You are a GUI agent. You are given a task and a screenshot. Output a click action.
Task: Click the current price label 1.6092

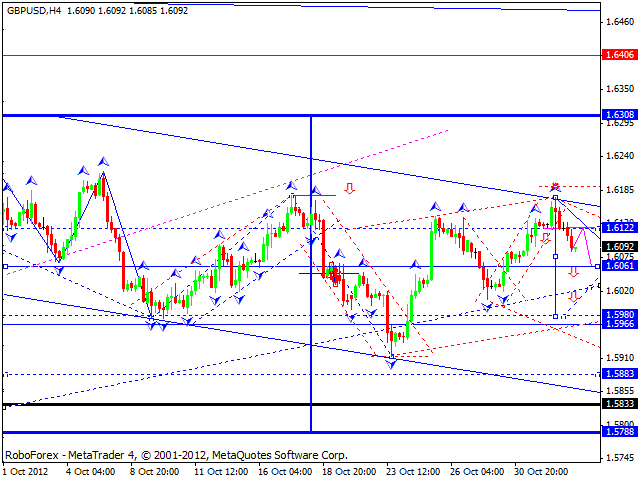coord(620,246)
